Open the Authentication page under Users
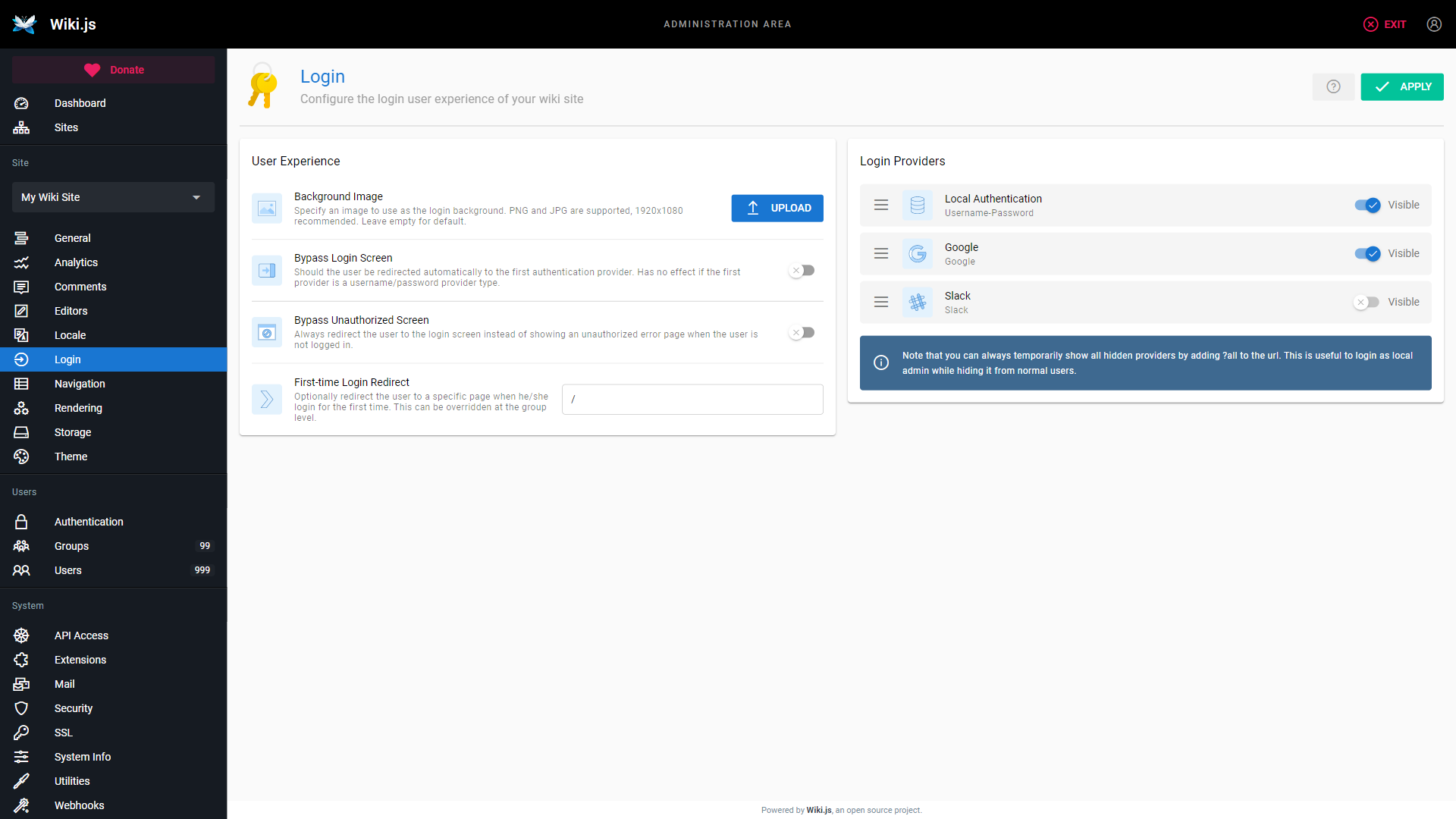This screenshot has height=819, width=1456. 89,522
